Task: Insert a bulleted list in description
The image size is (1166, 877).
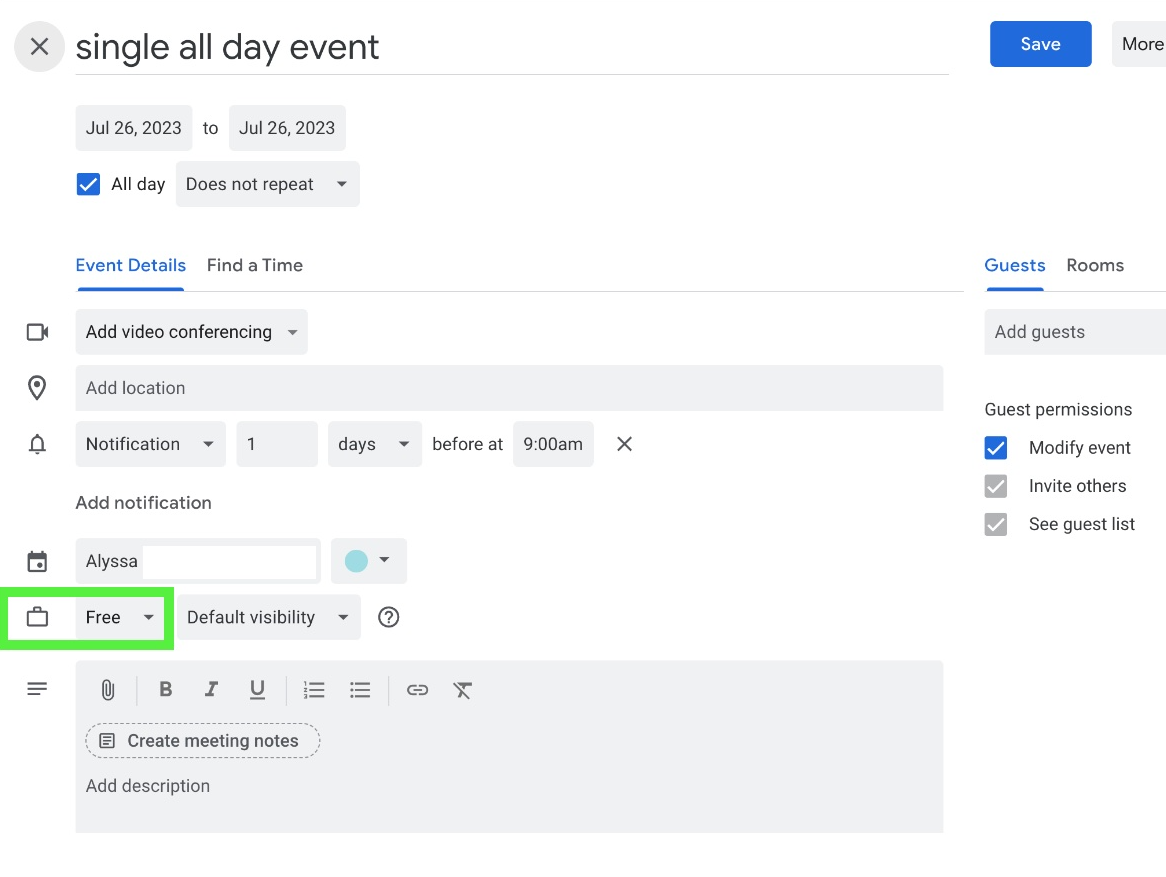Action: [360, 690]
